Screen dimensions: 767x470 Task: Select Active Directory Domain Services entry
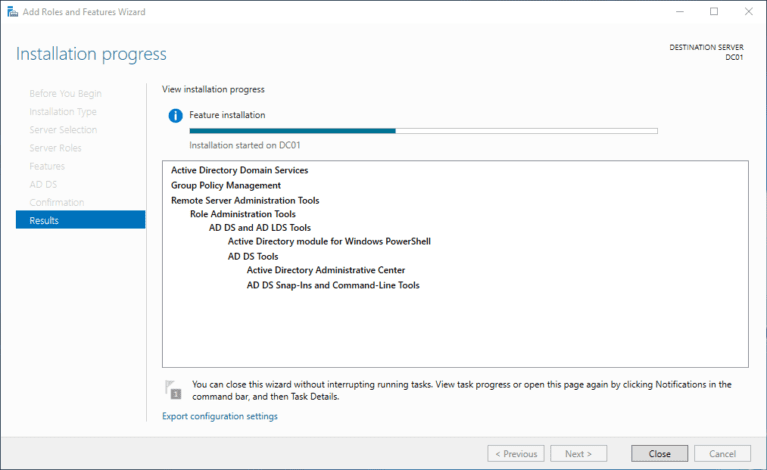click(x=240, y=170)
